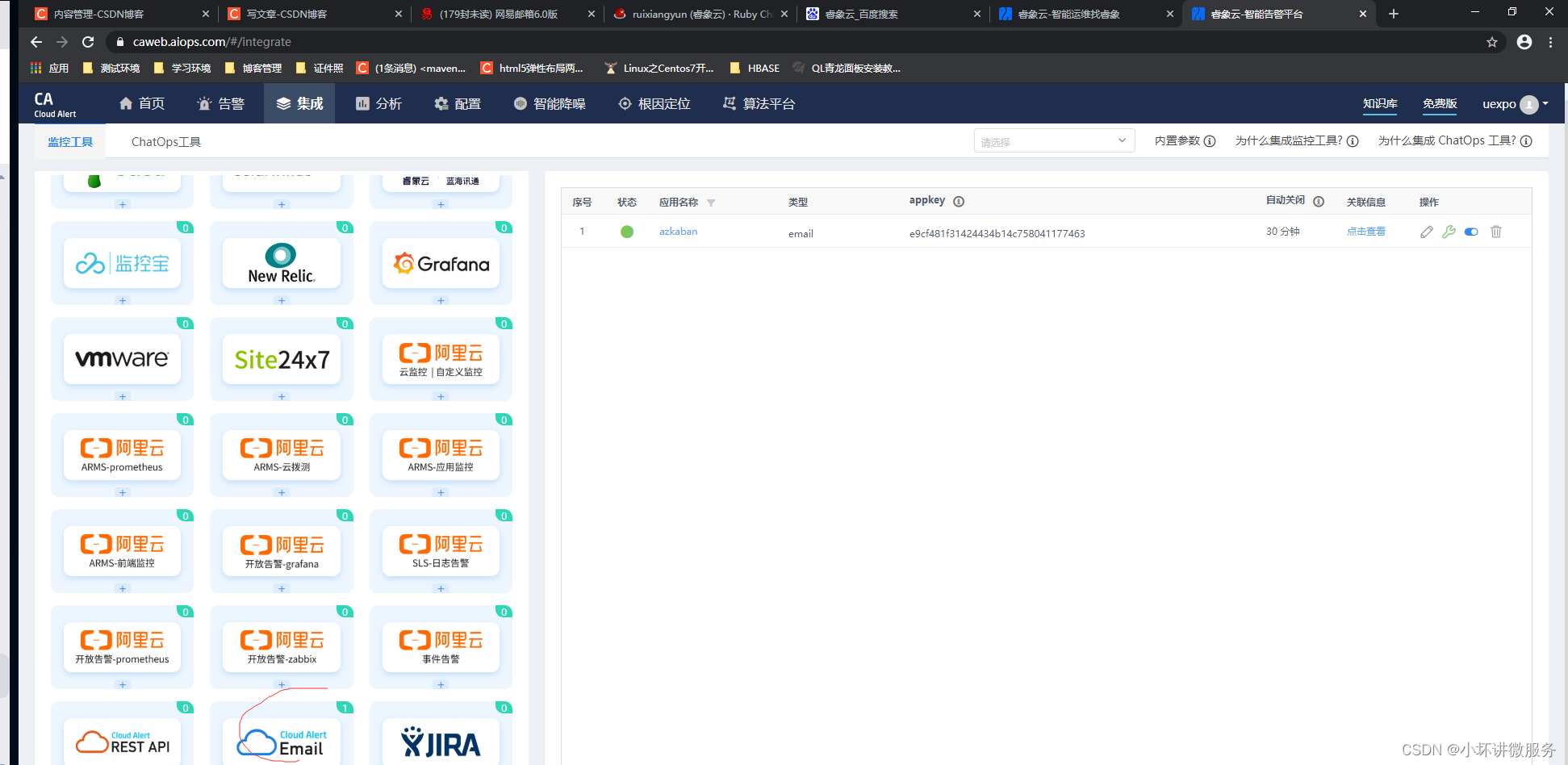Click the wrench configure icon for azkaban
Screen dimensions: 1568x765
point(1449,232)
